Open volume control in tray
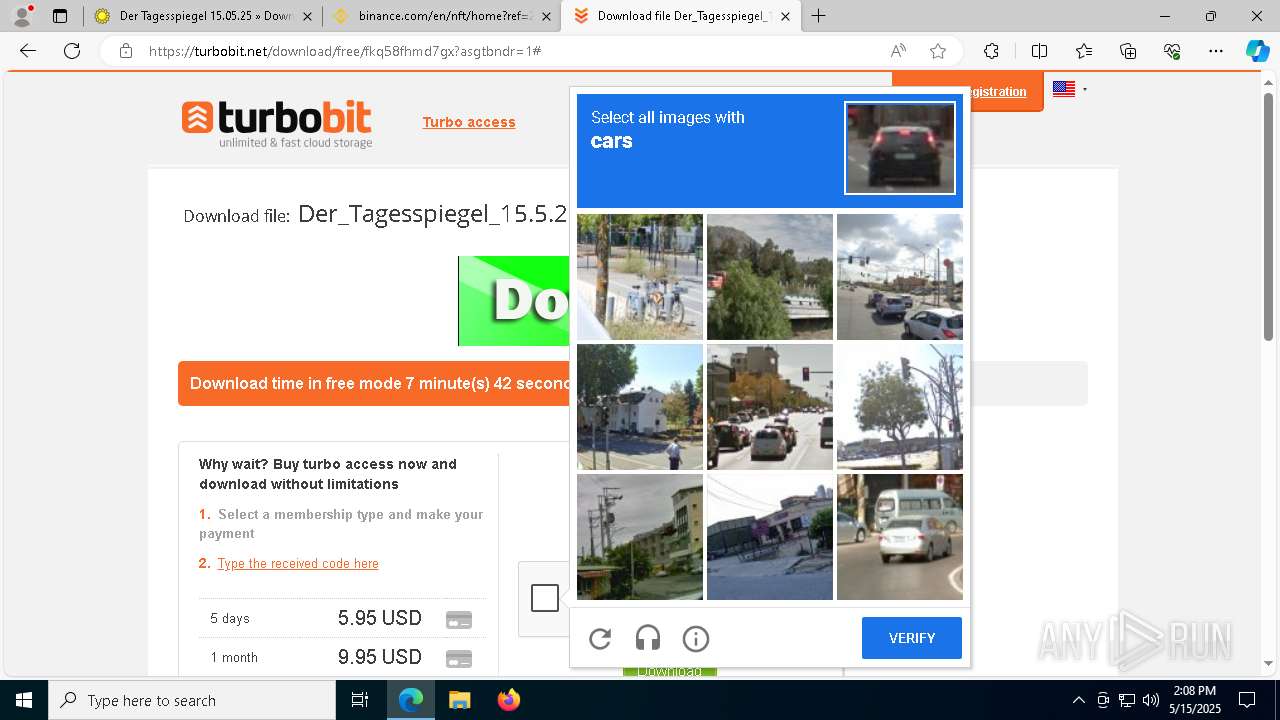Image resolution: width=1280 pixels, height=720 pixels. (1151, 700)
